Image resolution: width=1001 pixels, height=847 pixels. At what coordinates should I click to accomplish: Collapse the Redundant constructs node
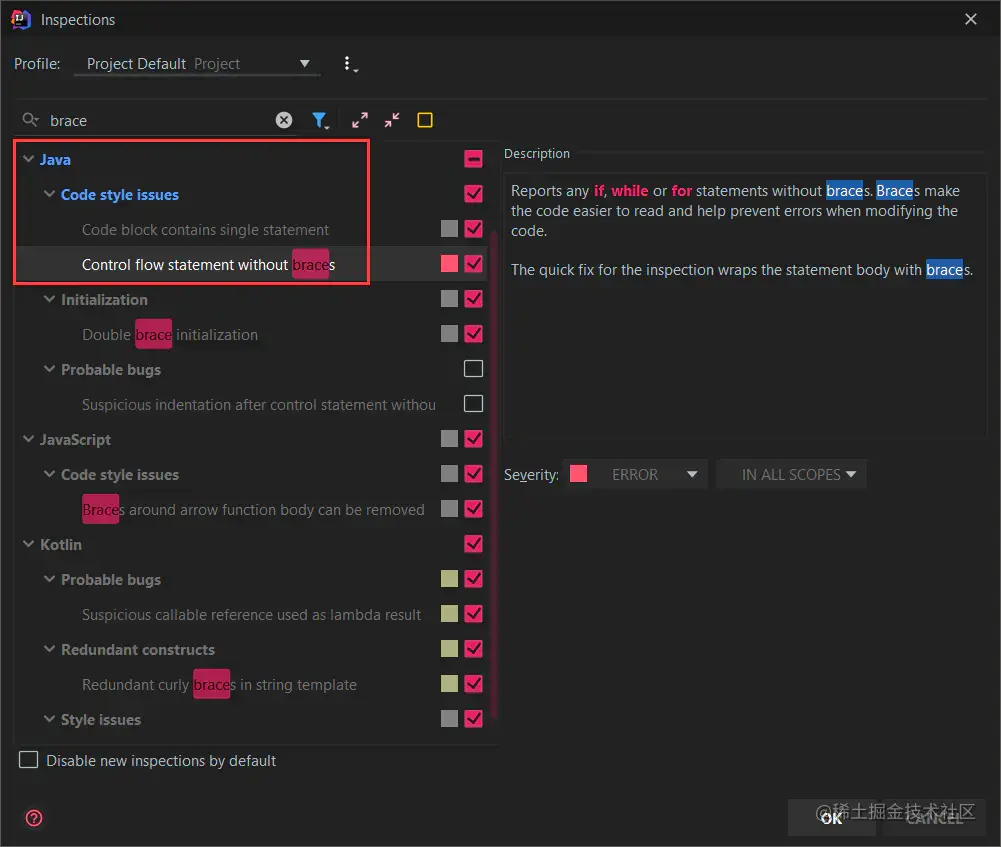[49, 649]
